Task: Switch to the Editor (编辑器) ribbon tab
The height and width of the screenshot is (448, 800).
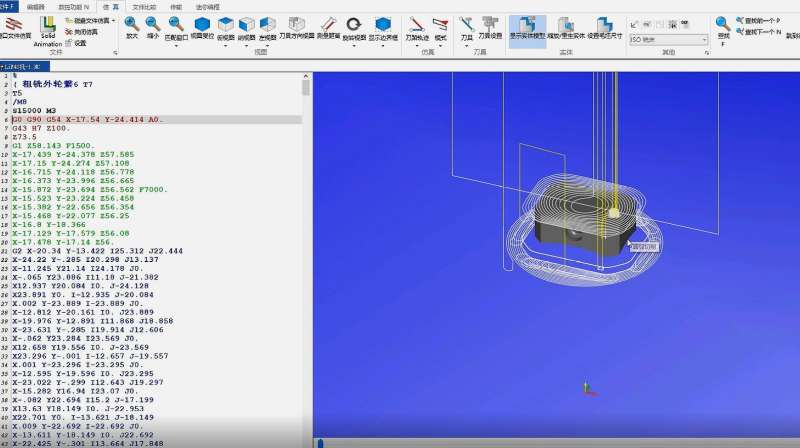Action: click(x=35, y=6)
